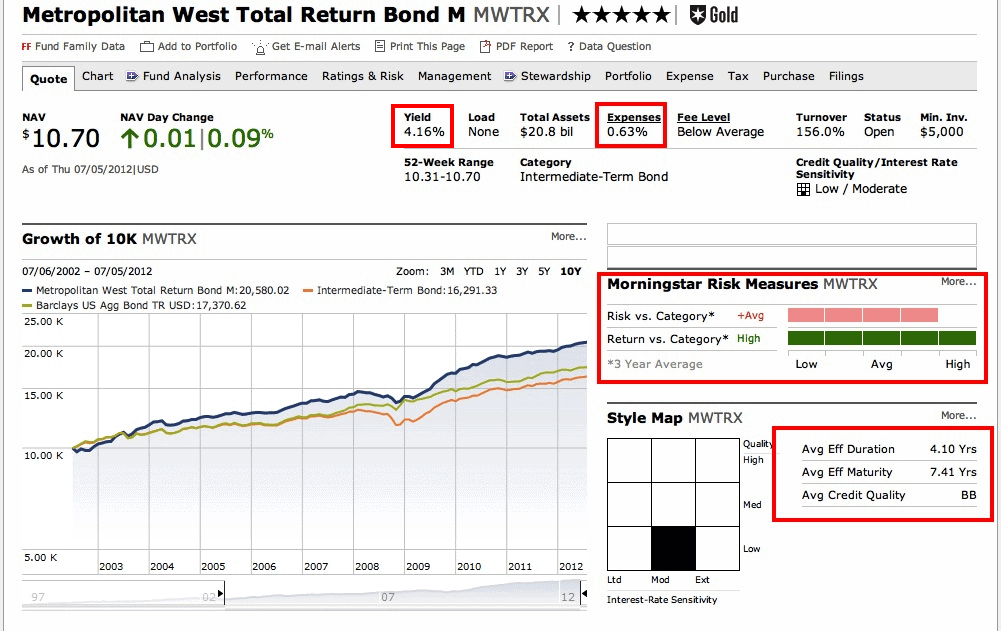Viewport: 1001px width, 631px height.
Task: Click left handle of chart range slider
Action: [x=220, y=594]
